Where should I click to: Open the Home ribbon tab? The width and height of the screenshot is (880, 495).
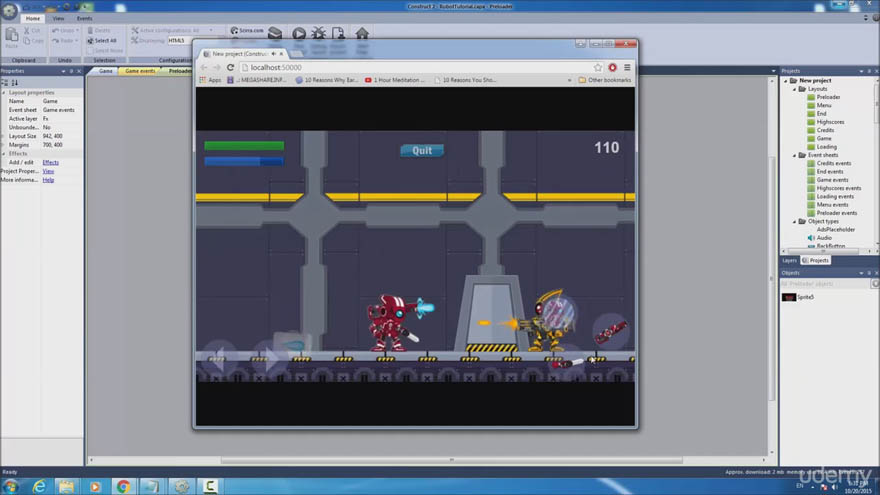33,19
